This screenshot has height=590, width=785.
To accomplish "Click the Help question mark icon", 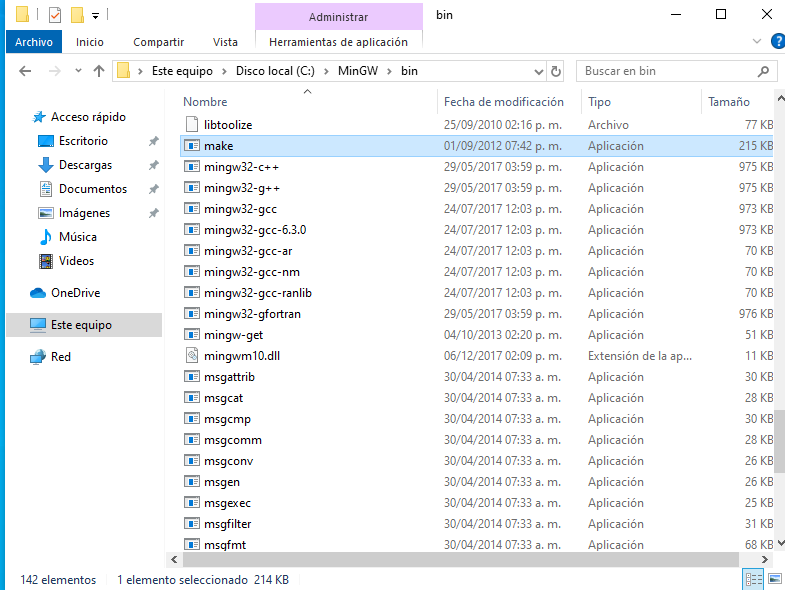I will (x=778, y=41).
